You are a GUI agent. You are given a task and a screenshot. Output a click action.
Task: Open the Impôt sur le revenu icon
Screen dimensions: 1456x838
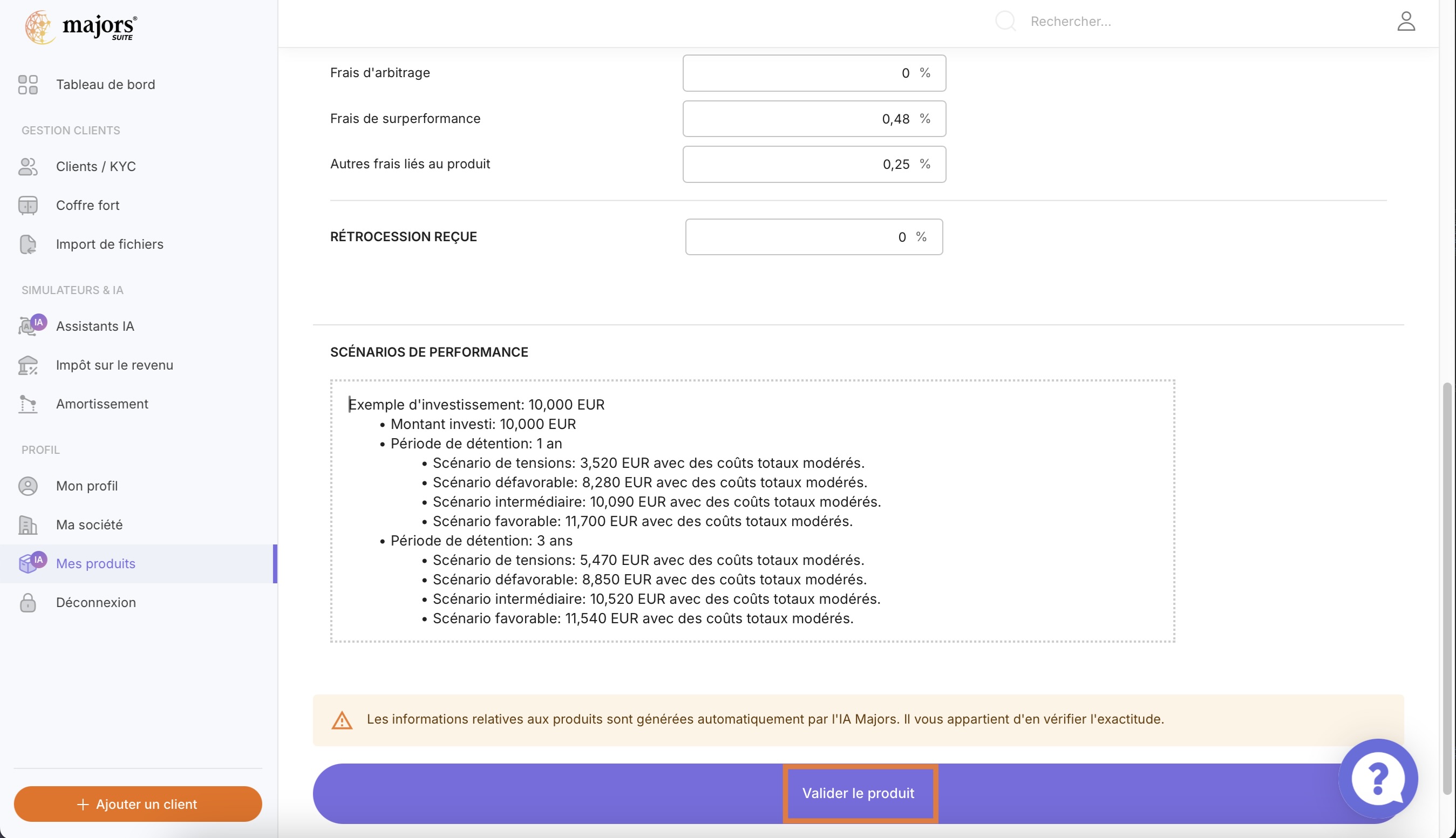(x=28, y=365)
